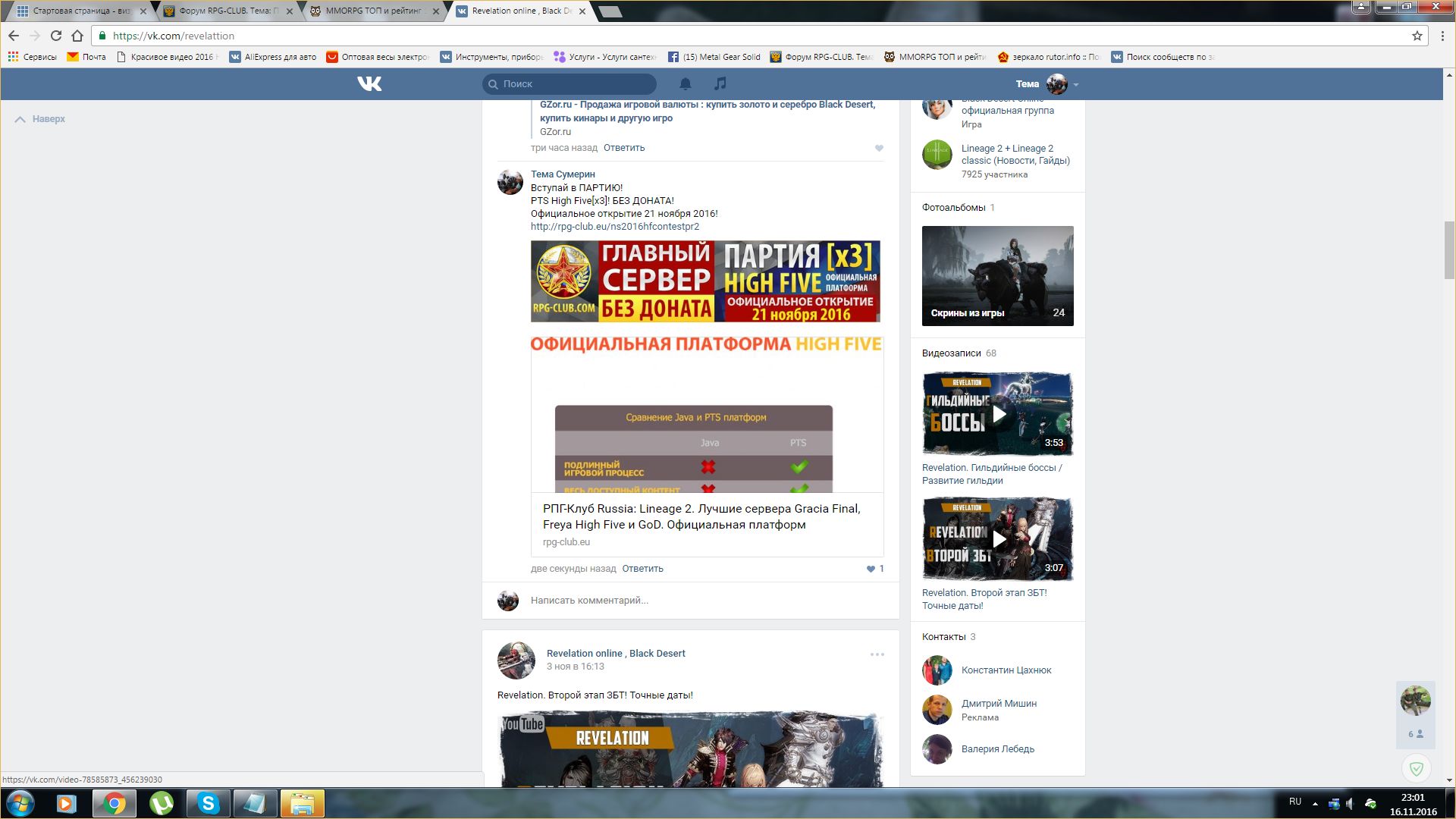The image size is (1456, 819).
Task: Like the GZor.ru comment with the heart
Action: pos(879,149)
